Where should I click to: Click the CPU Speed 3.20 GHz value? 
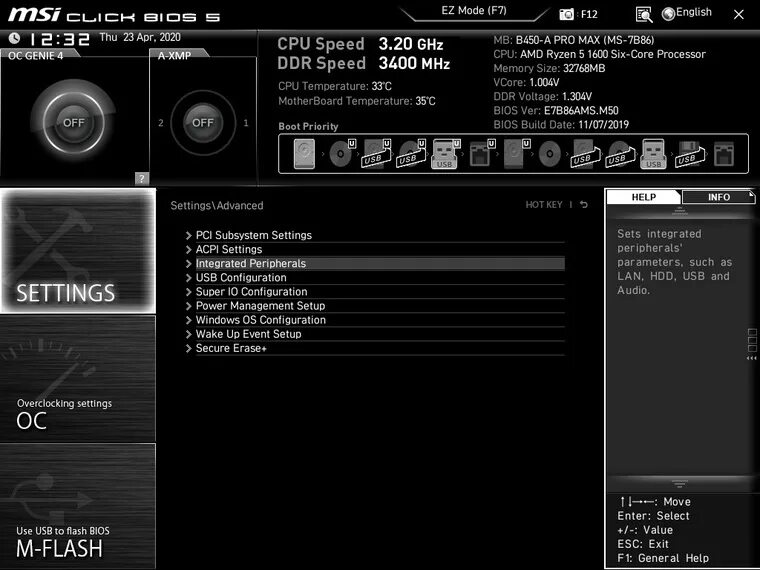411,44
